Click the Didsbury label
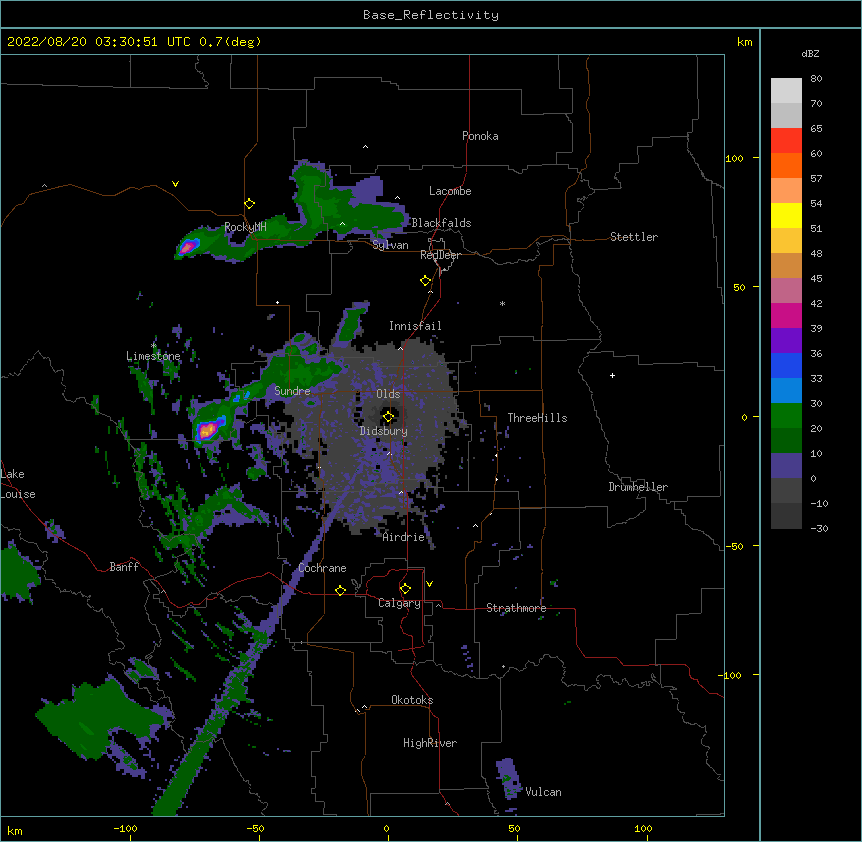Screen dimensions: 862x842 (x=384, y=431)
